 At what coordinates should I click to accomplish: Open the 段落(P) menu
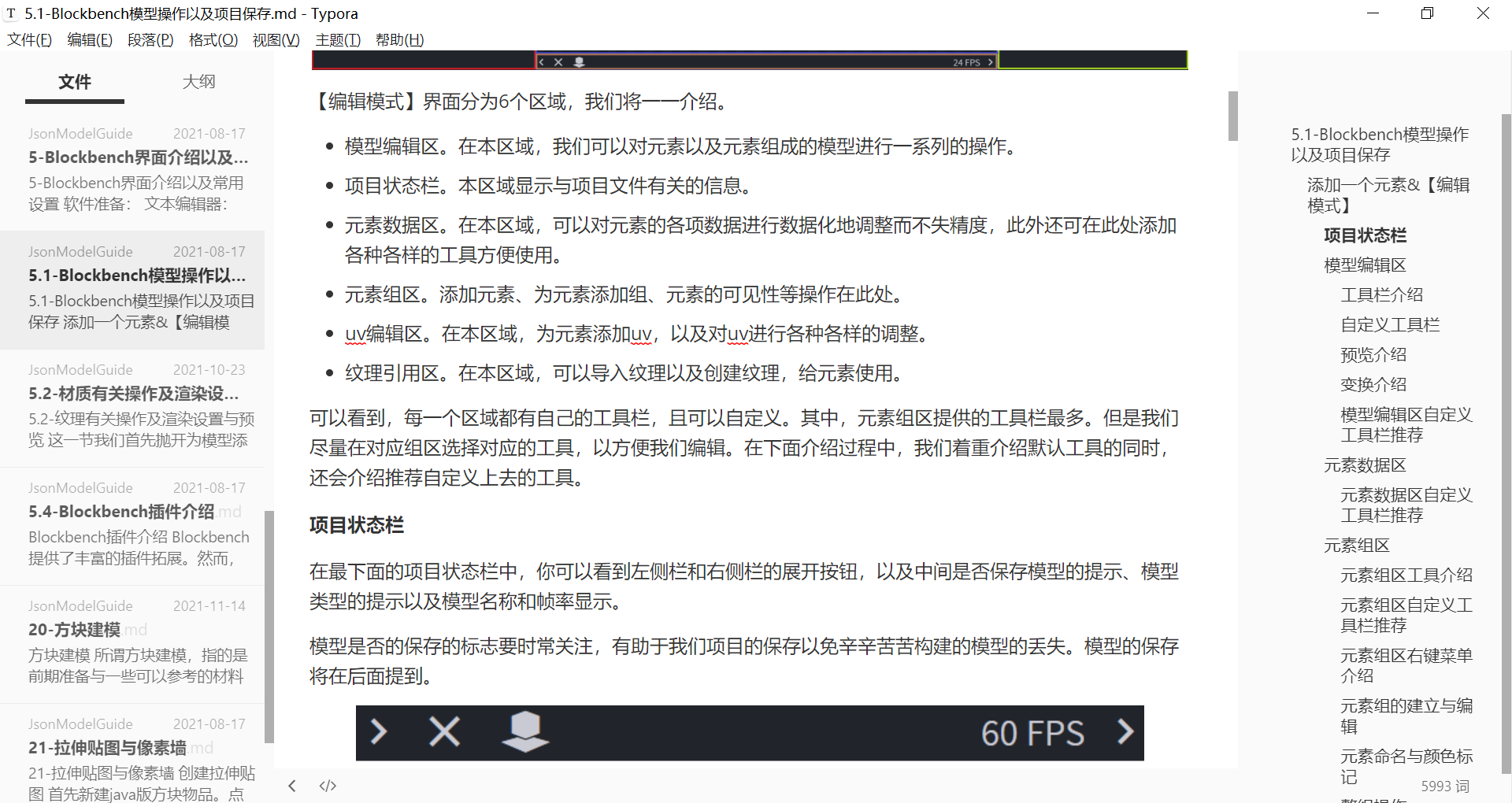point(150,39)
